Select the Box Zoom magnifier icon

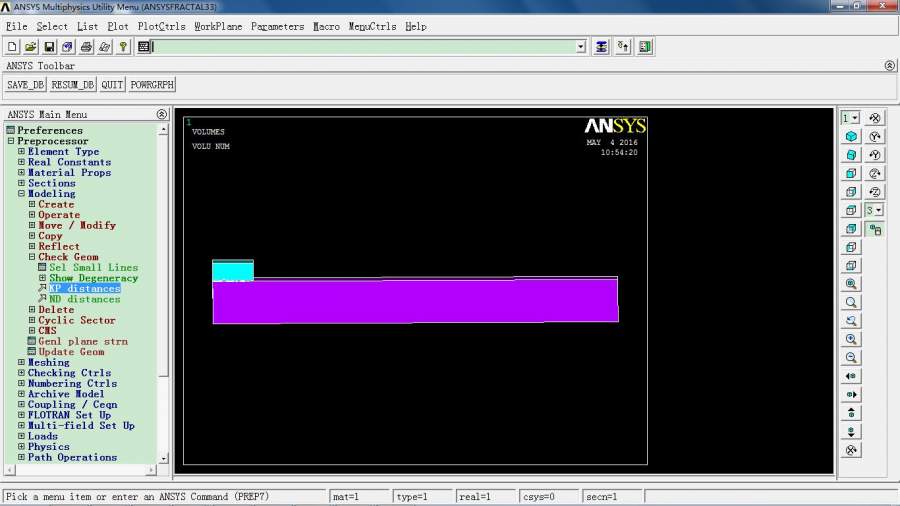coord(851,302)
